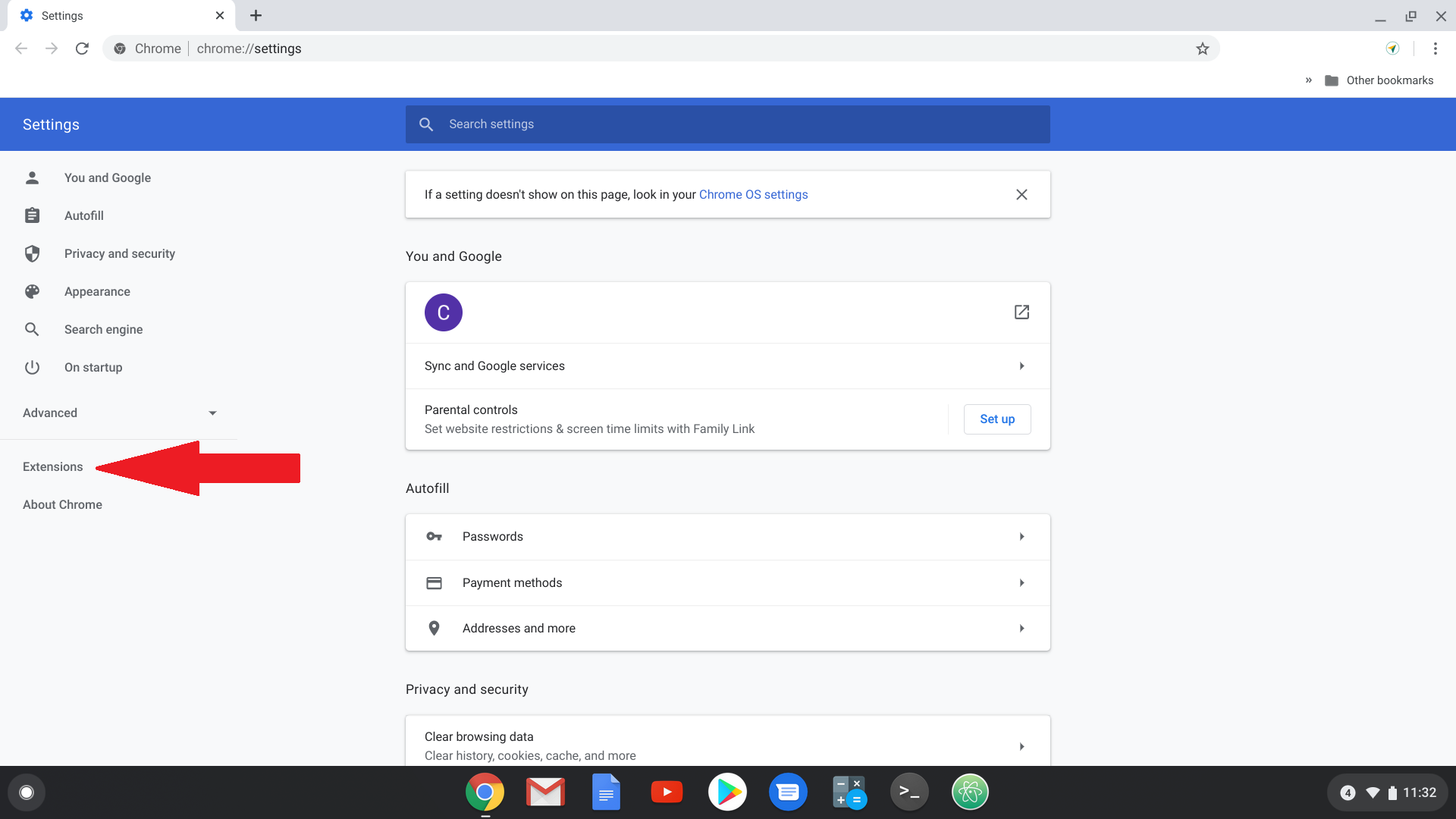Click the Privacy and security shield icon
1456x819 pixels.
click(x=32, y=253)
